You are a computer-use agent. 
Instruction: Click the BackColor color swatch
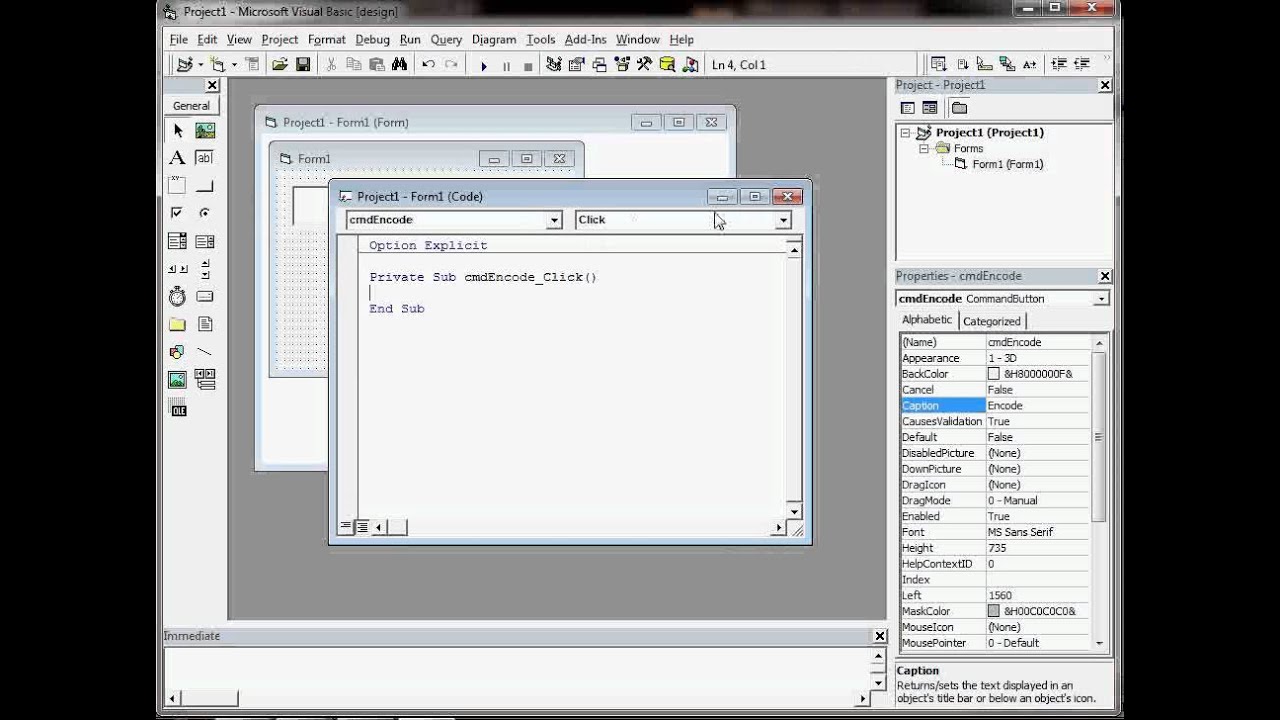993,374
